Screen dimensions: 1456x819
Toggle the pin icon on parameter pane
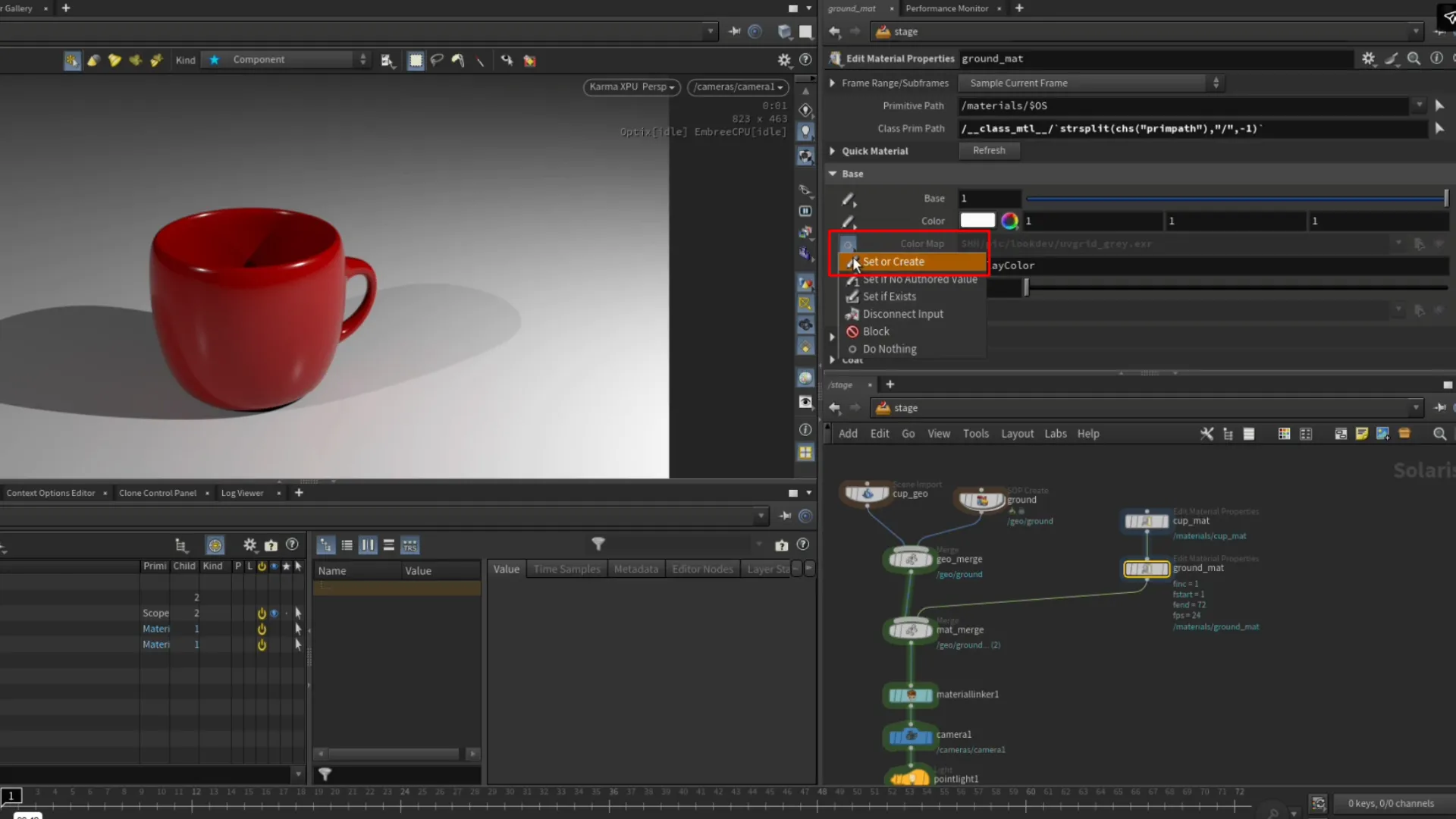[1439, 32]
